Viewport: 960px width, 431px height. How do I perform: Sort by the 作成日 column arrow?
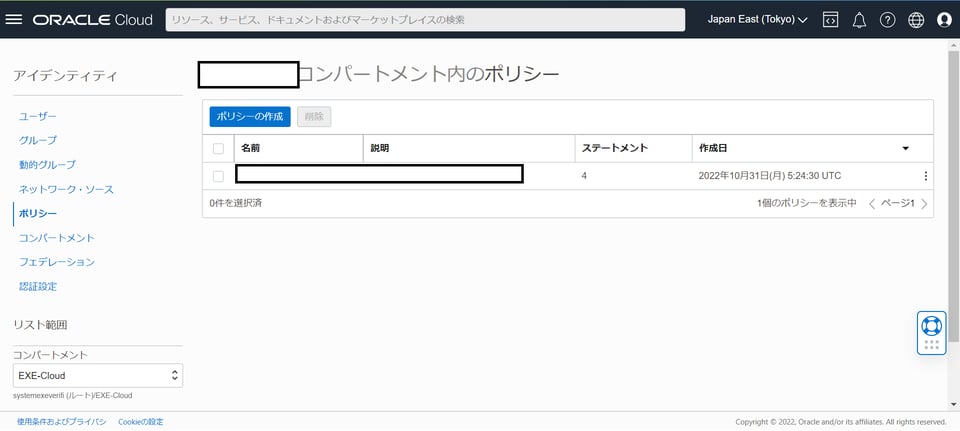click(905, 148)
